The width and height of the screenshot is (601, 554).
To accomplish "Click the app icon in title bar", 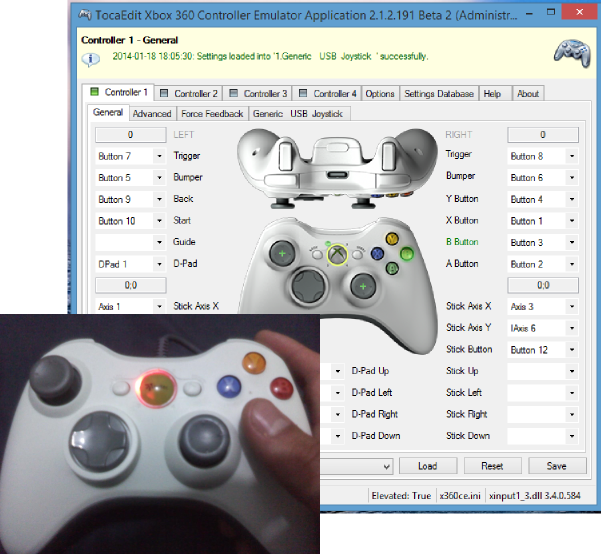I will pyautogui.click(x=85, y=15).
